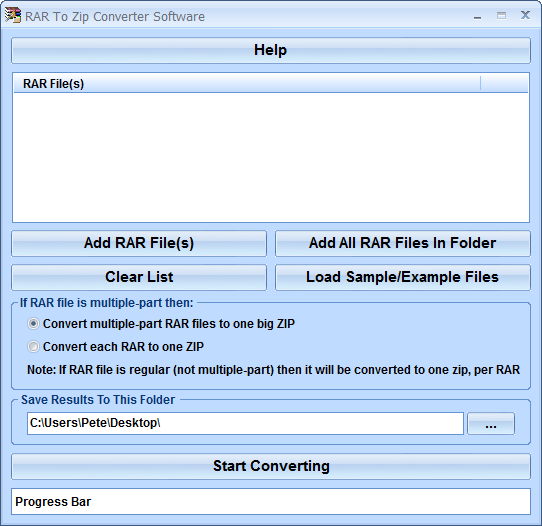Browse for output folder with ellipsis button

491,423
